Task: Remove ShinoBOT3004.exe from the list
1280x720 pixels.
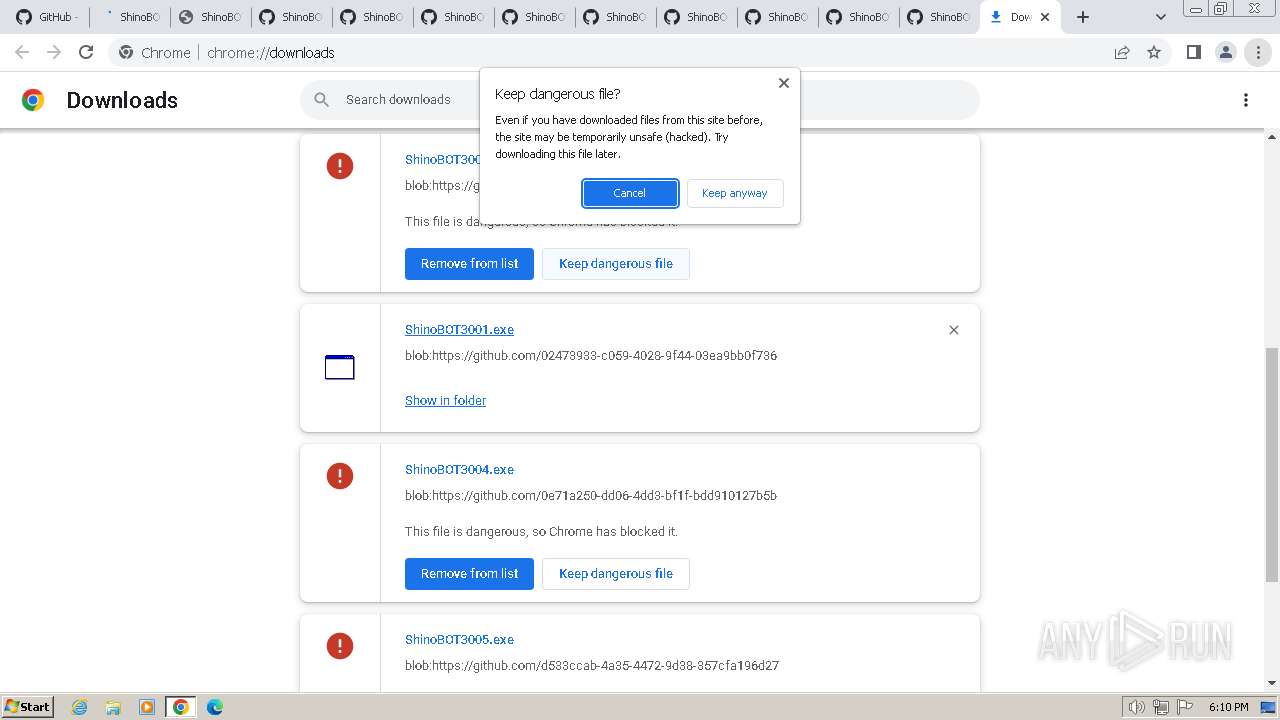Action: point(469,574)
